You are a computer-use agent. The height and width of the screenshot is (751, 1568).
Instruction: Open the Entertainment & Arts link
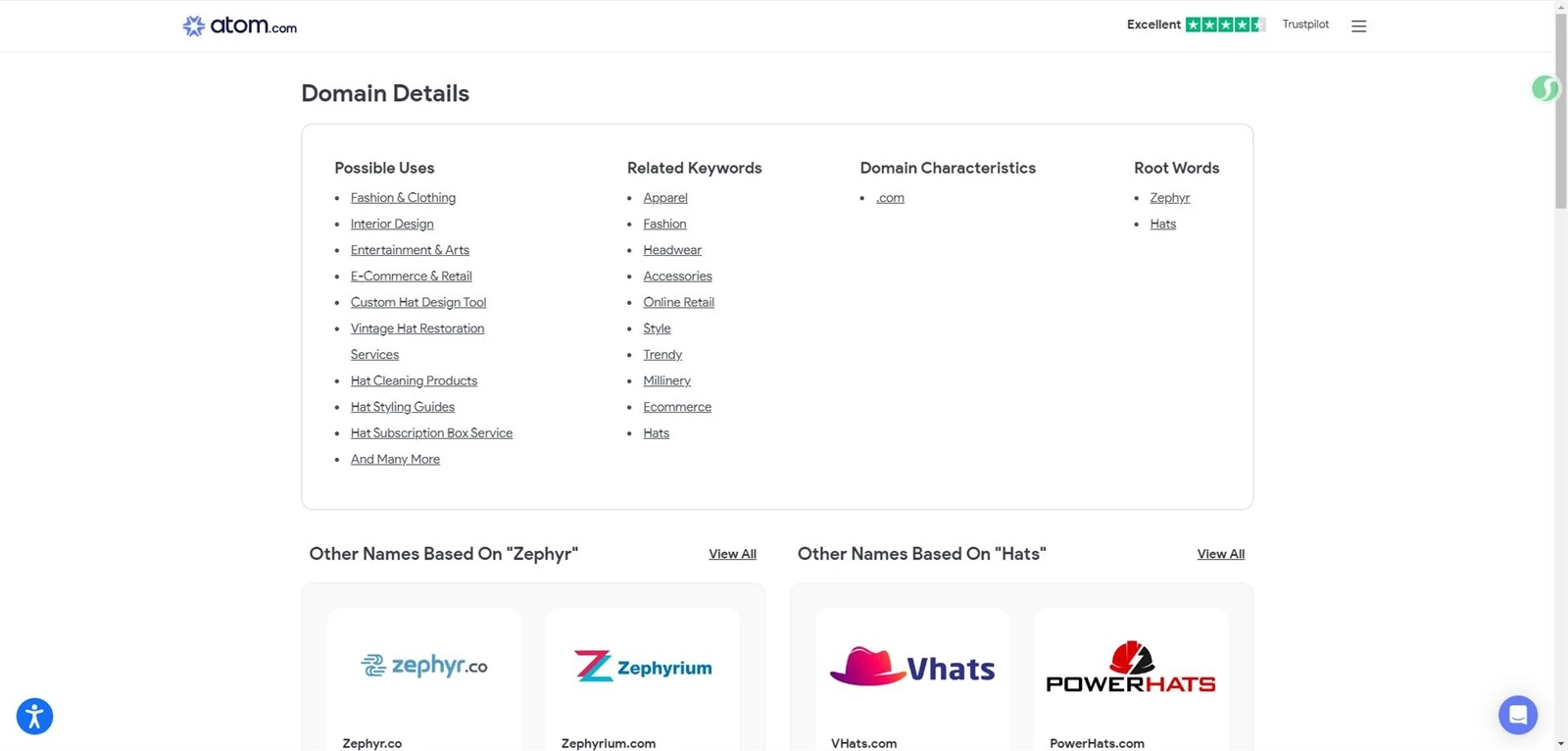pos(410,250)
